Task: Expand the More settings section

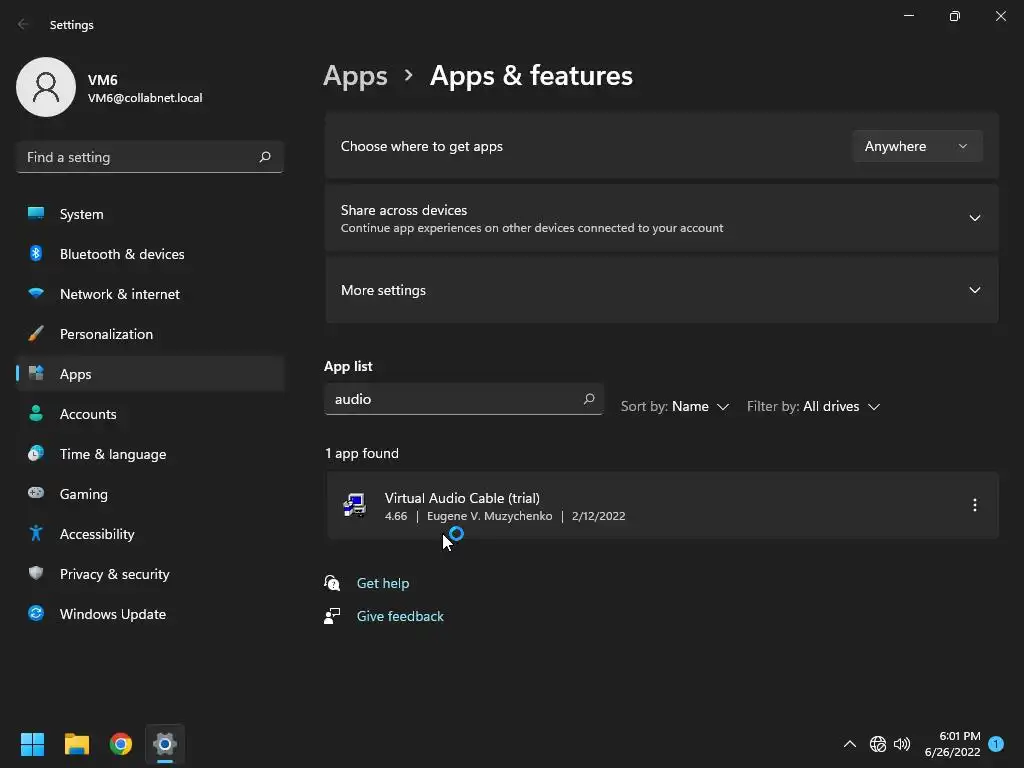Action: [x=974, y=290]
